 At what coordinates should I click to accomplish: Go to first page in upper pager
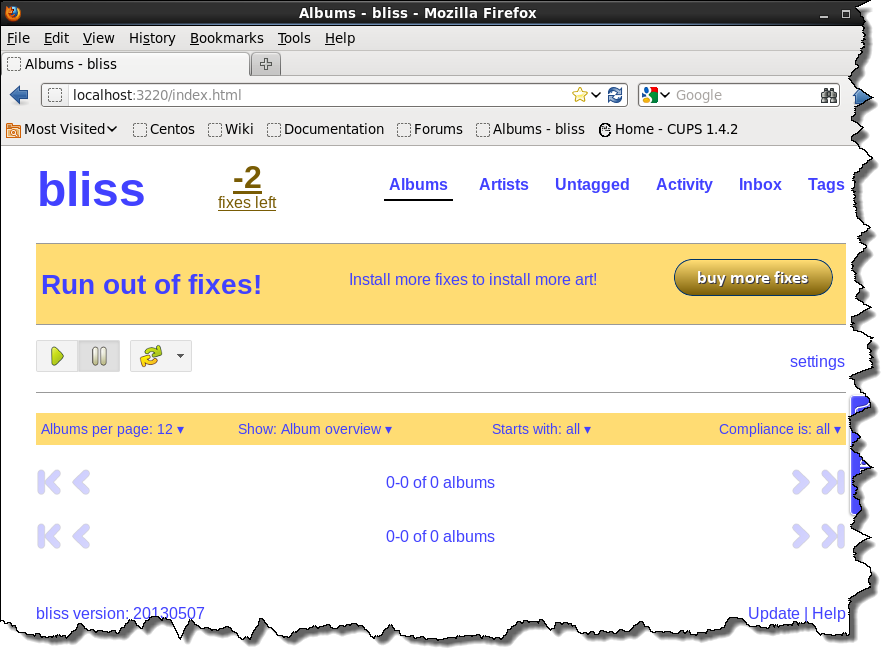(x=49, y=482)
